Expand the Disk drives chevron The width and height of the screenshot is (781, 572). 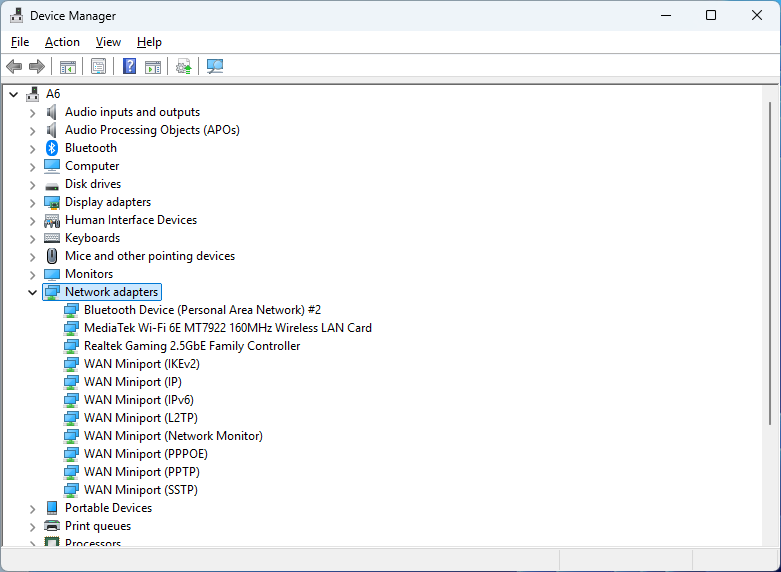point(32,185)
